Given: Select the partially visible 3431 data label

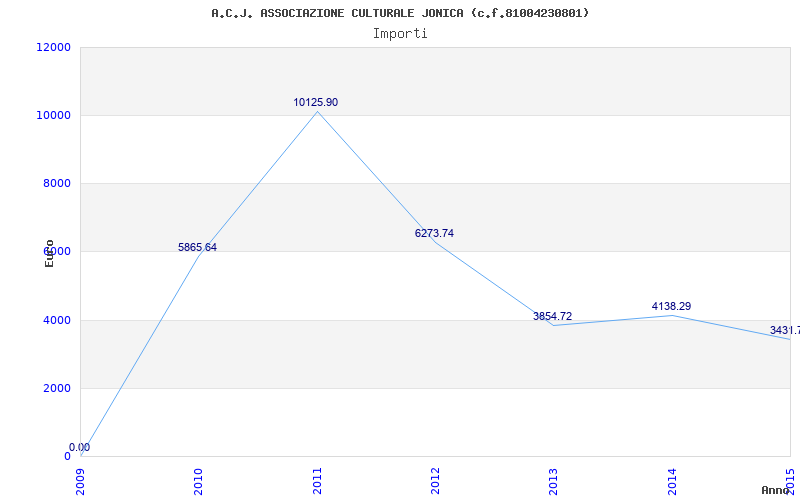Looking at the screenshot, I should click(785, 331).
